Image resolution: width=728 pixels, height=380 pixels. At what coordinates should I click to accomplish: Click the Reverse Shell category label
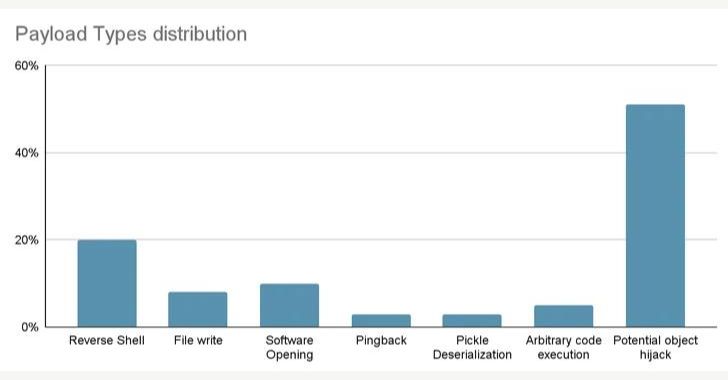[x=107, y=341]
